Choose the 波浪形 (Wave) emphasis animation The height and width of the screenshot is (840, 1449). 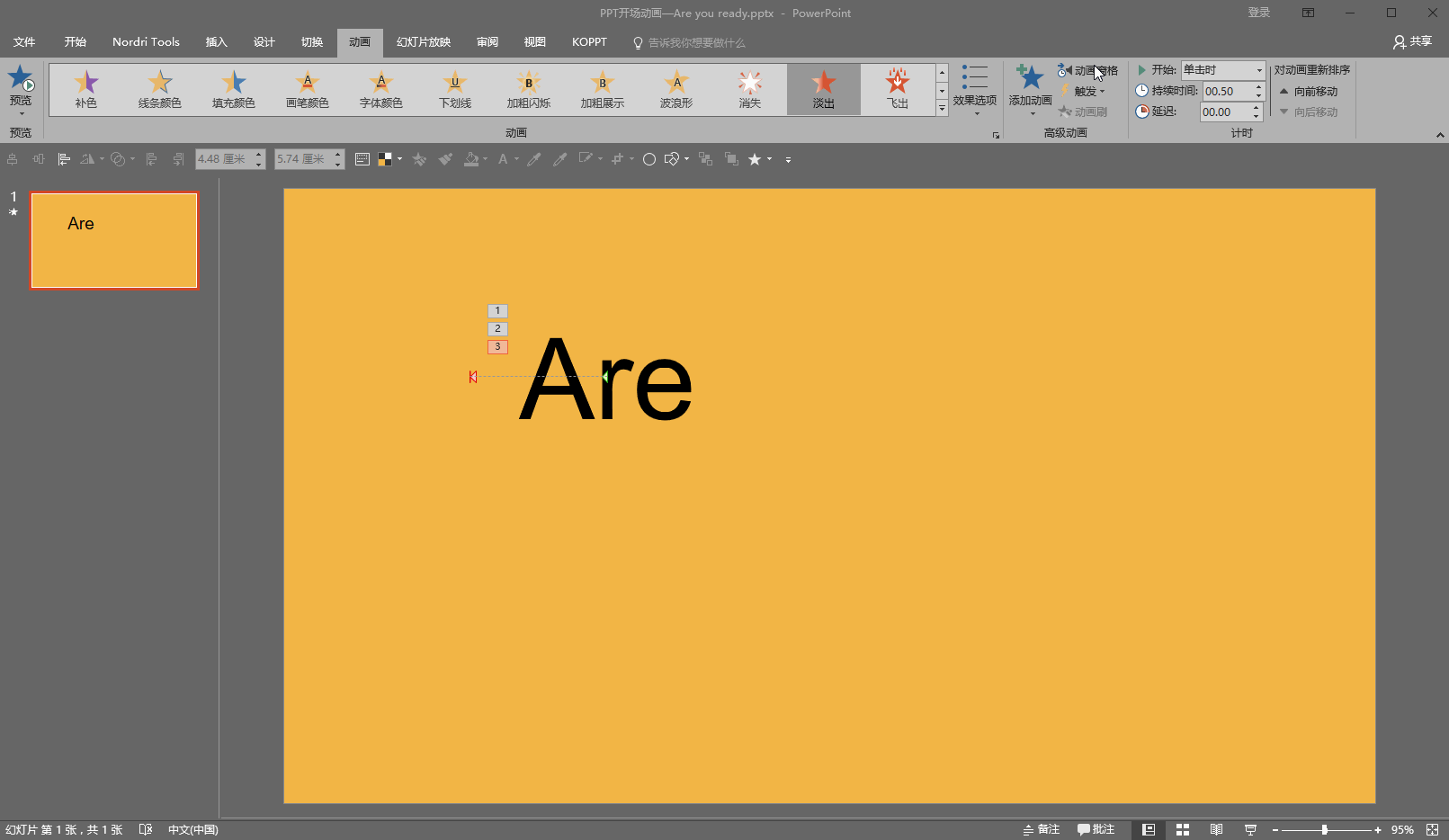pyautogui.click(x=675, y=89)
